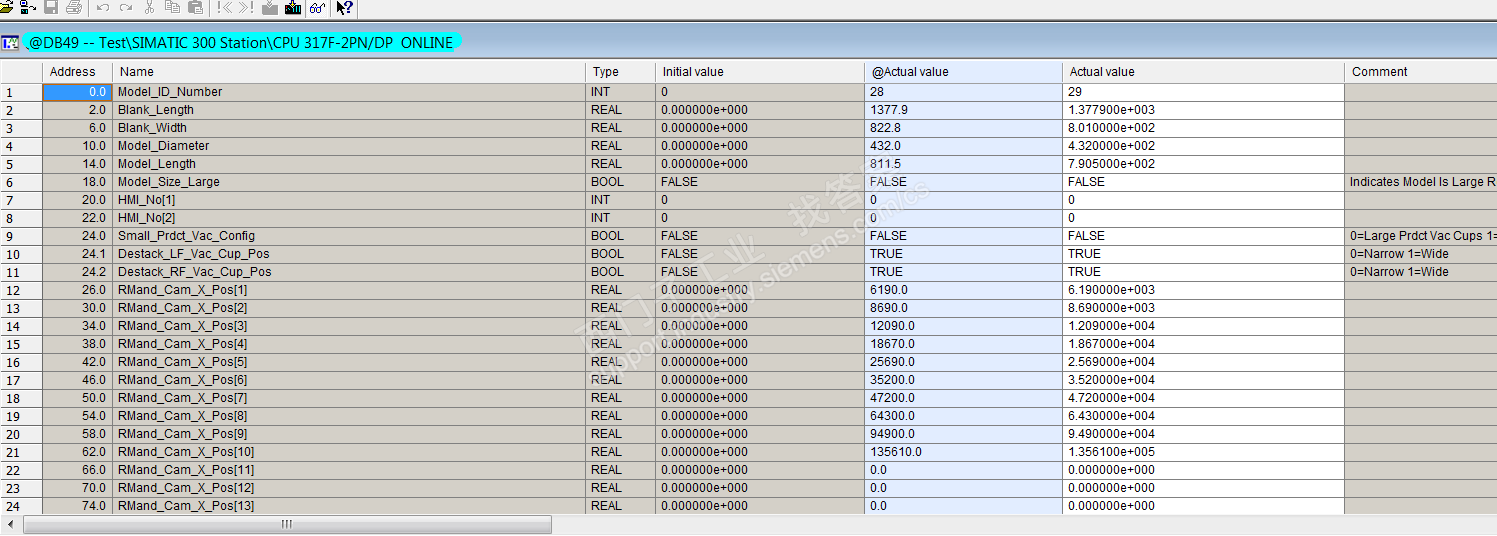The height and width of the screenshot is (536, 1497).
Task: Click the horizontal scrollbar thumb
Action: (287, 524)
